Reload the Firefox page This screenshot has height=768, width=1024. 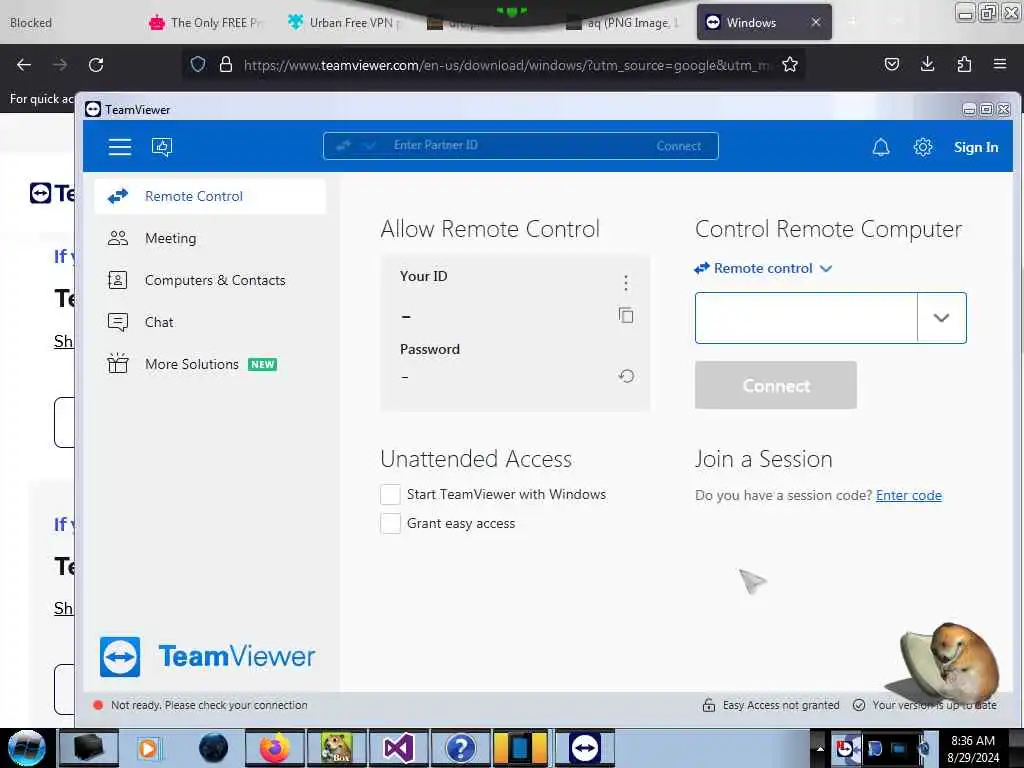(96, 65)
